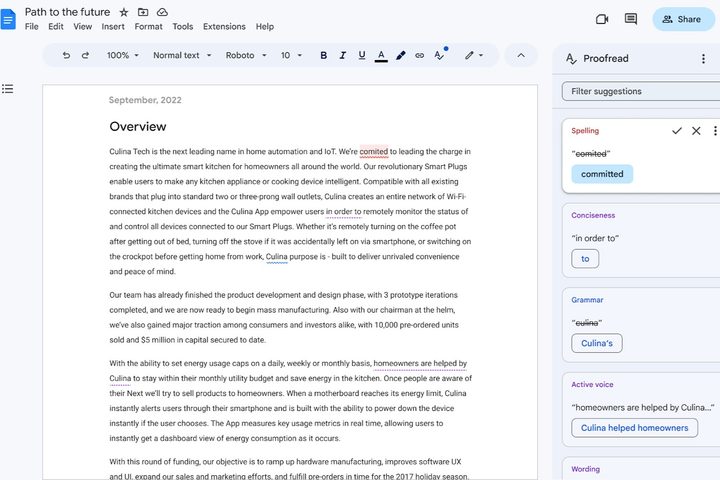Viewport: 720px width, 480px height.
Task: Open the Google Docs home icon
Action: 8,20
